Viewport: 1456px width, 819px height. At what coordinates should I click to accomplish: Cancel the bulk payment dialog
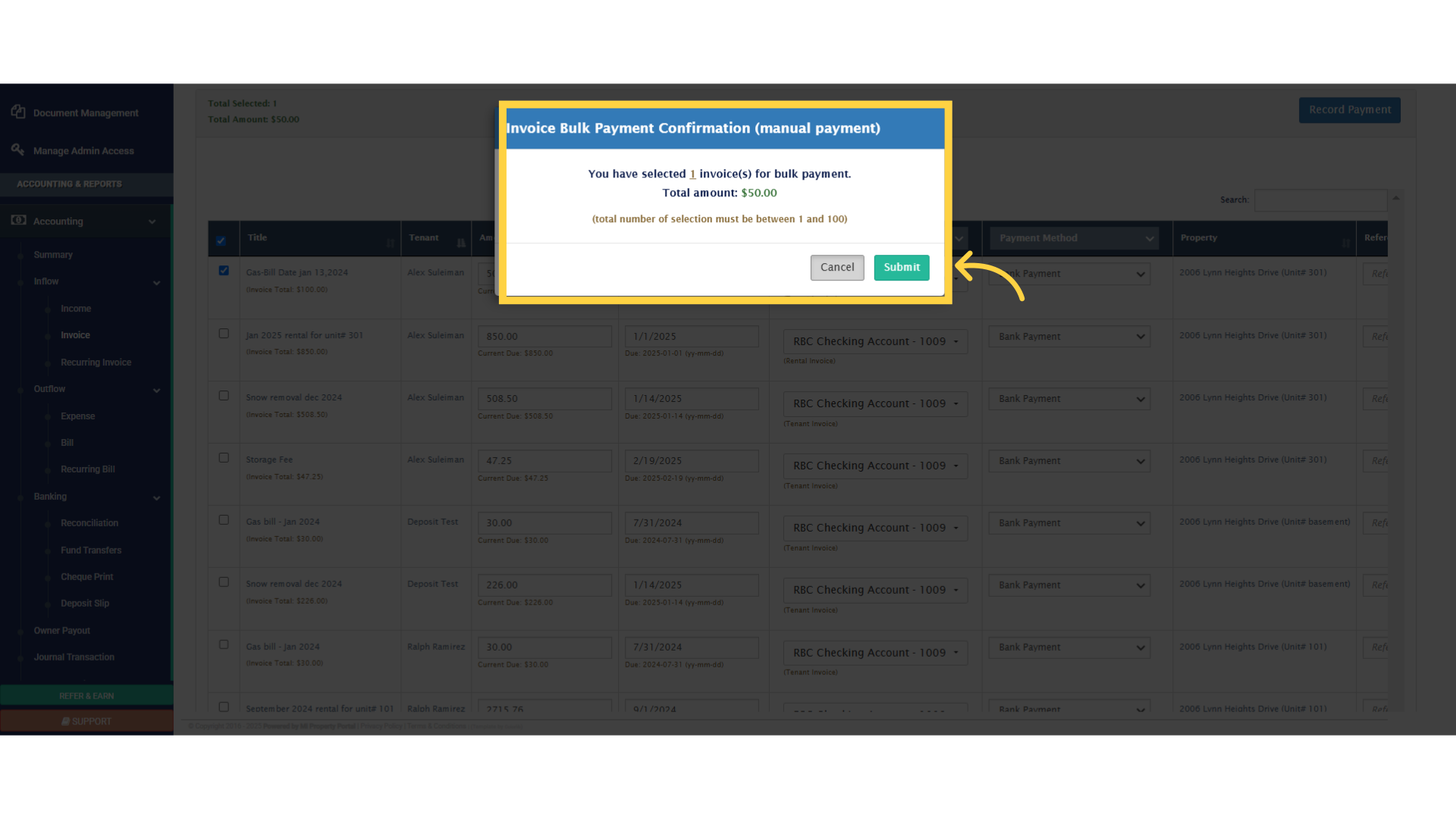[837, 268]
